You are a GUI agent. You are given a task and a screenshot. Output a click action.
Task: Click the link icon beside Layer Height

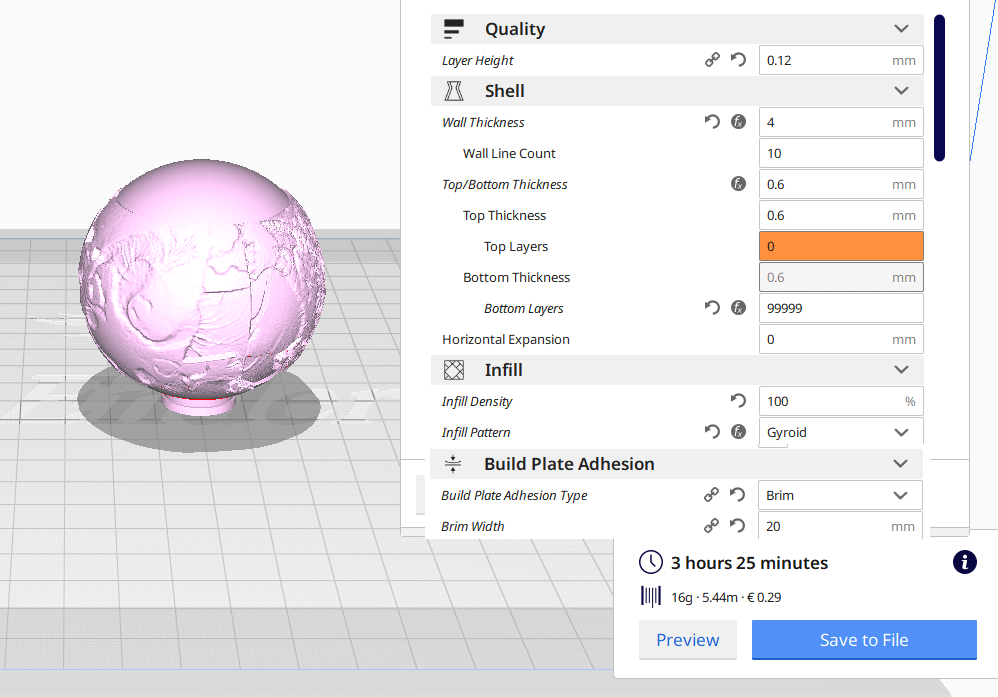coord(712,60)
